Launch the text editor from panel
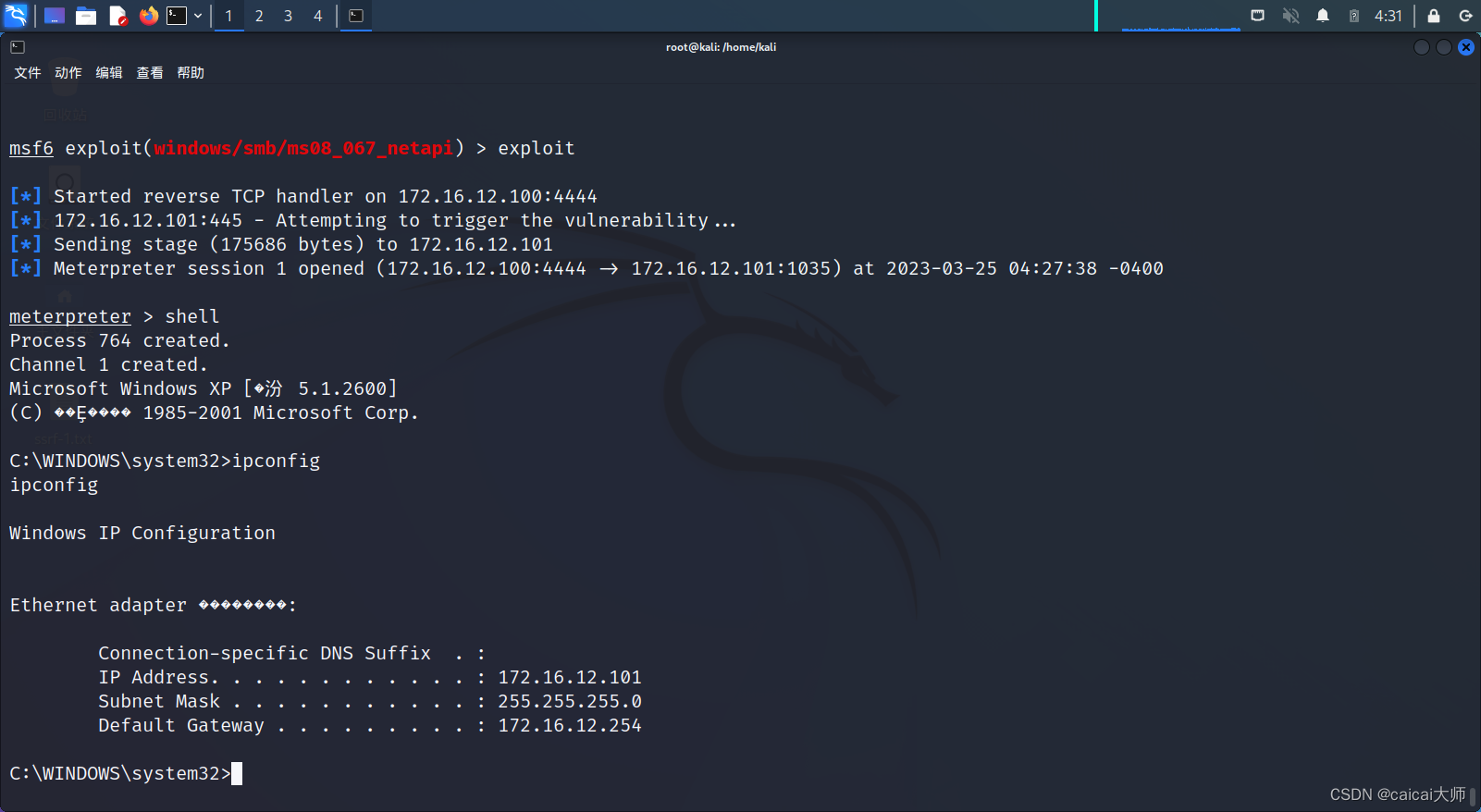This screenshot has width=1481, height=812. (117, 16)
